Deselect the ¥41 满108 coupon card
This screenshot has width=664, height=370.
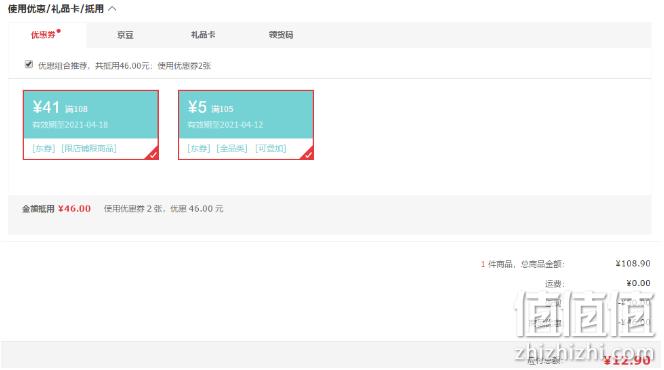click(91, 125)
